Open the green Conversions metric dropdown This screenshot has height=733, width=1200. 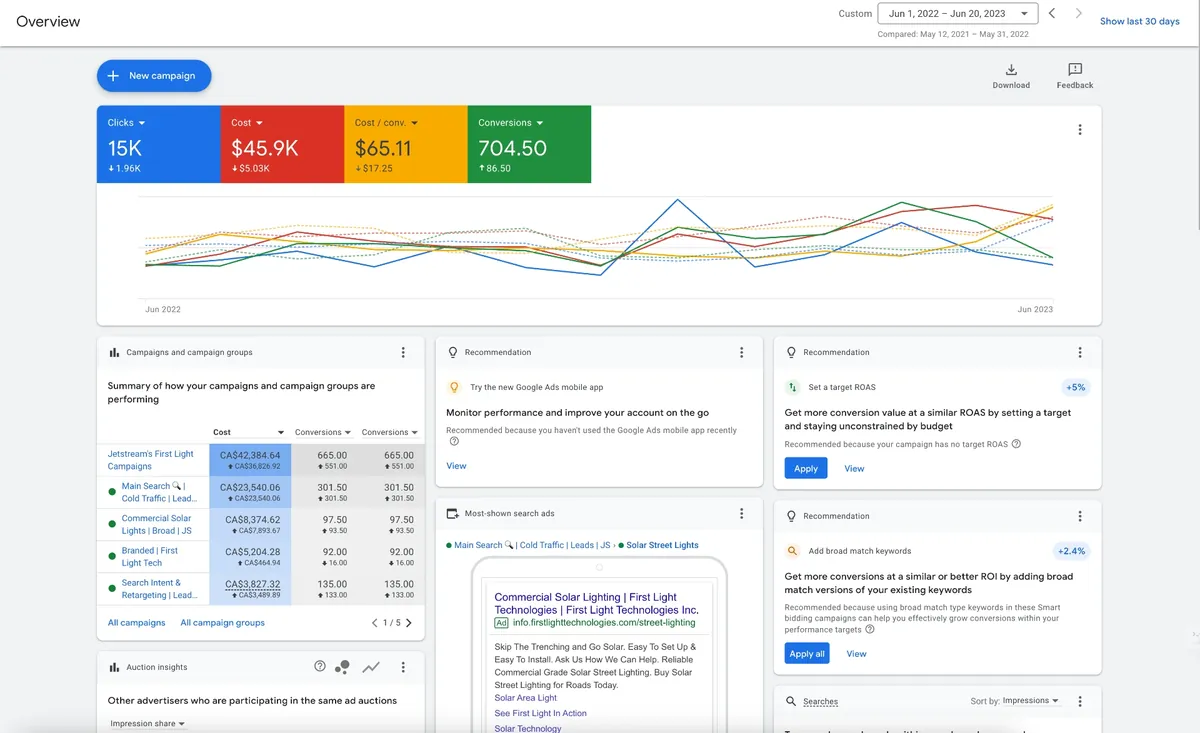(x=511, y=123)
